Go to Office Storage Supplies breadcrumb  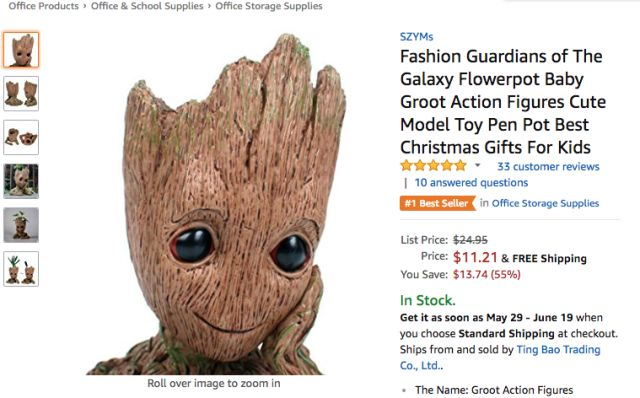(269, 6)
